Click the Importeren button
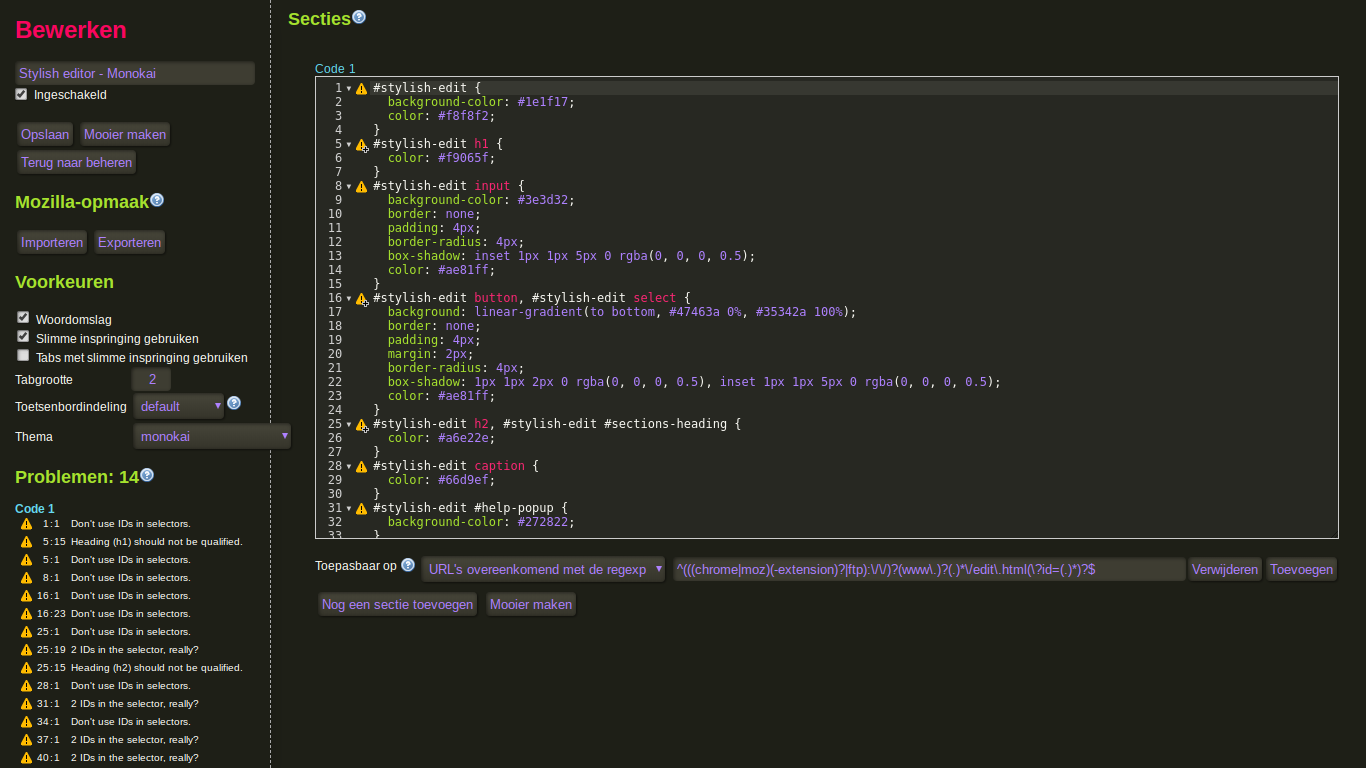 pyautogui.click(x=52, y=242)
